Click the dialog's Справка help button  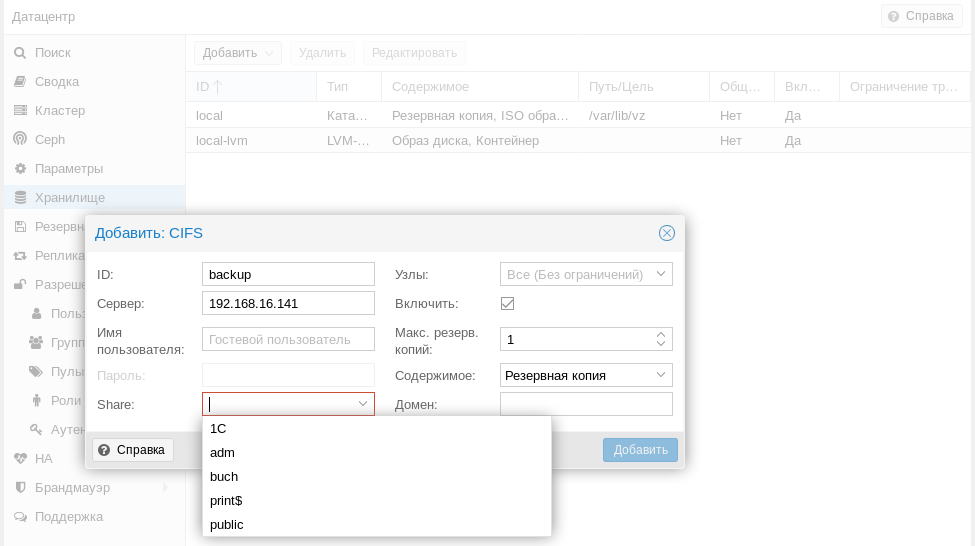point(133,450)
